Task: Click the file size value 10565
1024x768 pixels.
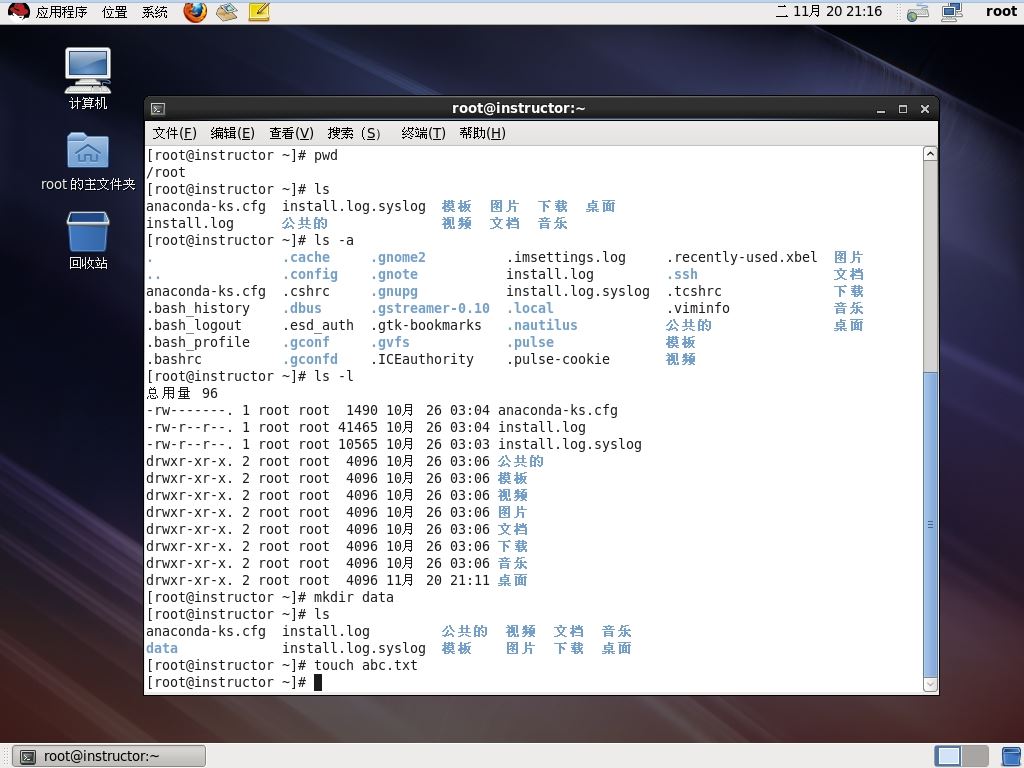Action: point(358,444)
